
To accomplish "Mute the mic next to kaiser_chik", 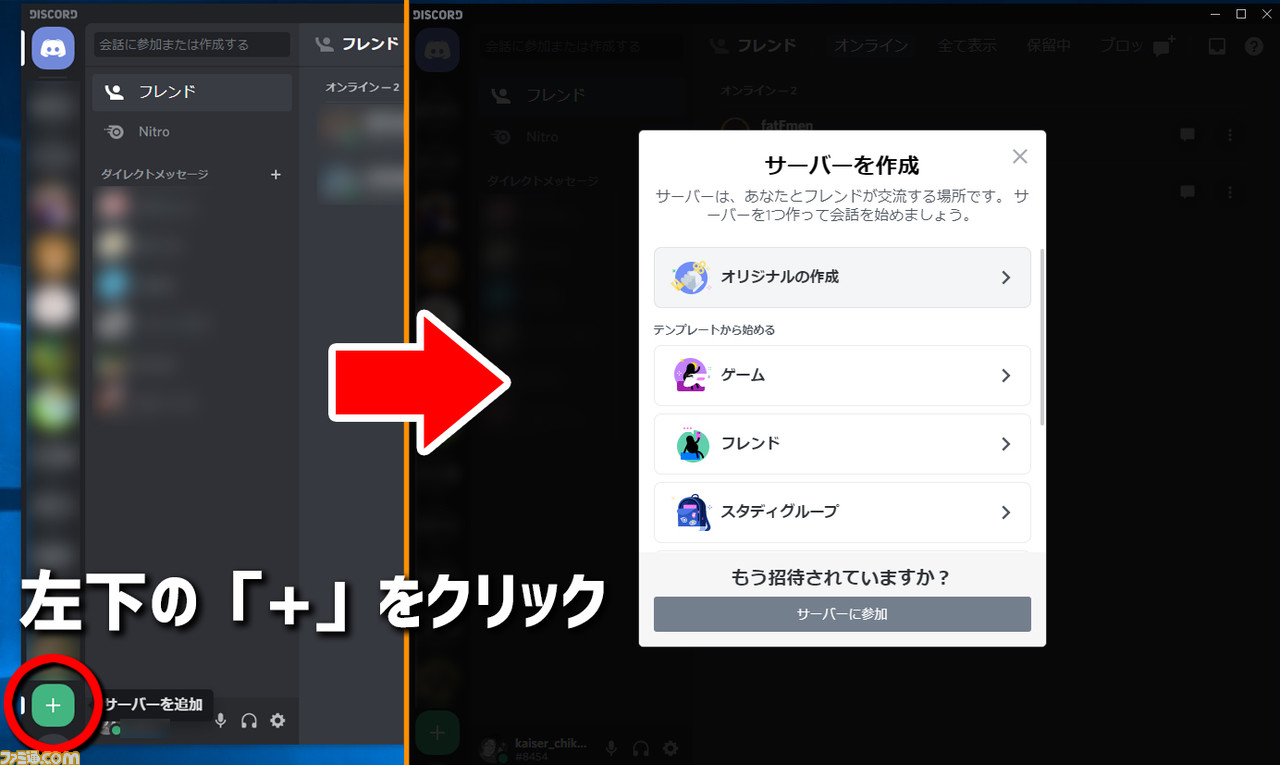I will click(x=610, y=747).
